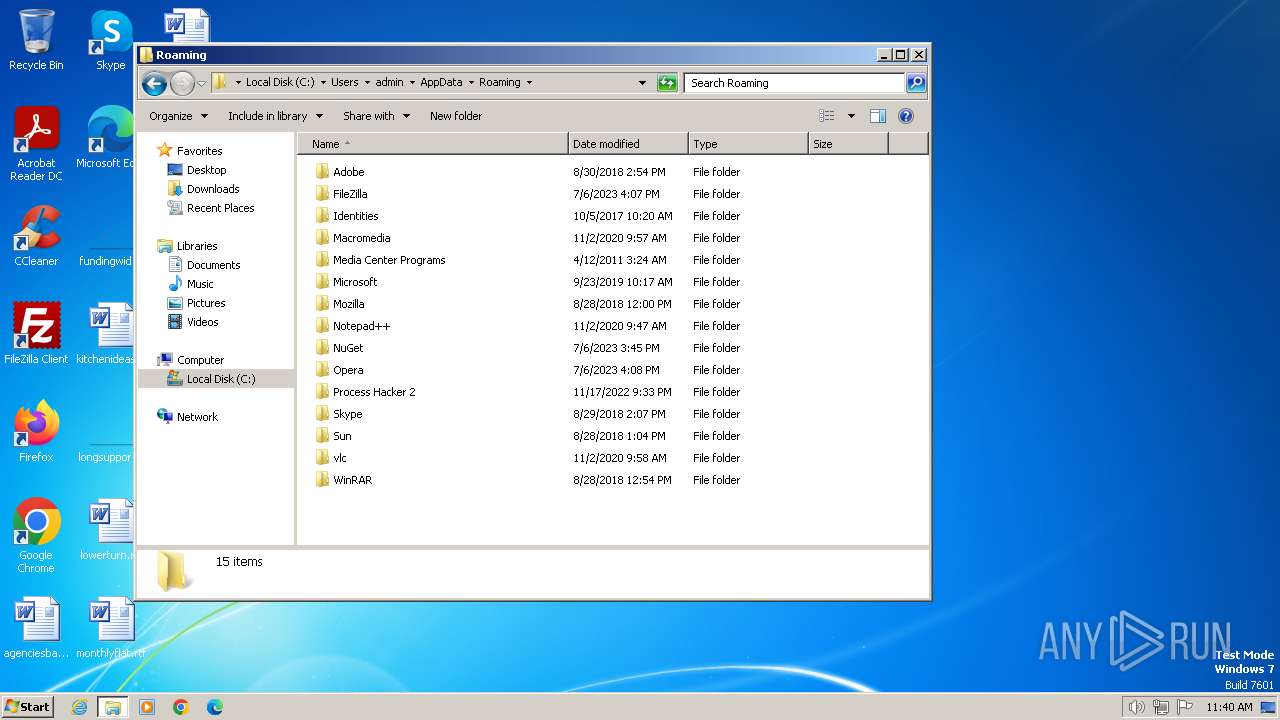This screenshot has height=720, width=1280.
Task: Expand the address bar history dropdown
Action: (x=642, y=83)
